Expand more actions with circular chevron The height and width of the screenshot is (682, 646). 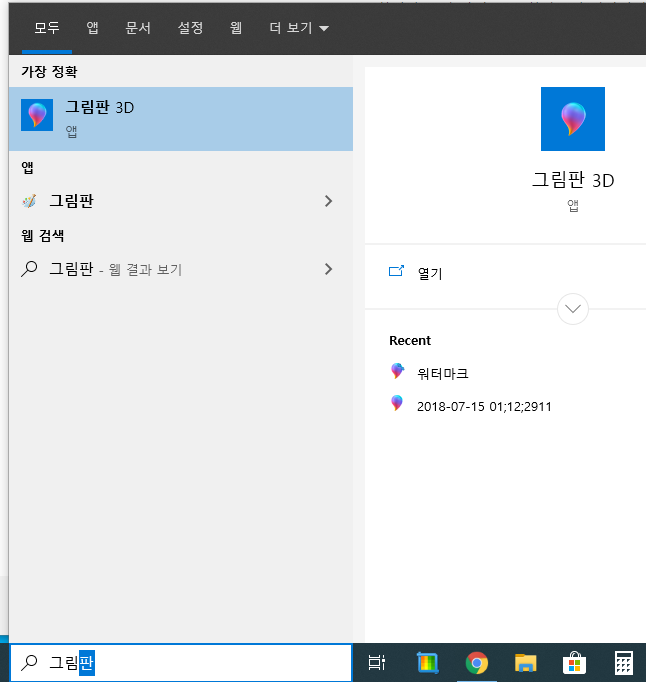572,309
